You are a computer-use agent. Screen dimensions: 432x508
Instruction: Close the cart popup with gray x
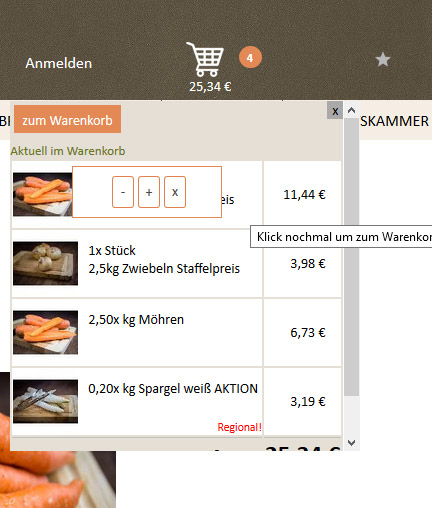tap(335, 111)
